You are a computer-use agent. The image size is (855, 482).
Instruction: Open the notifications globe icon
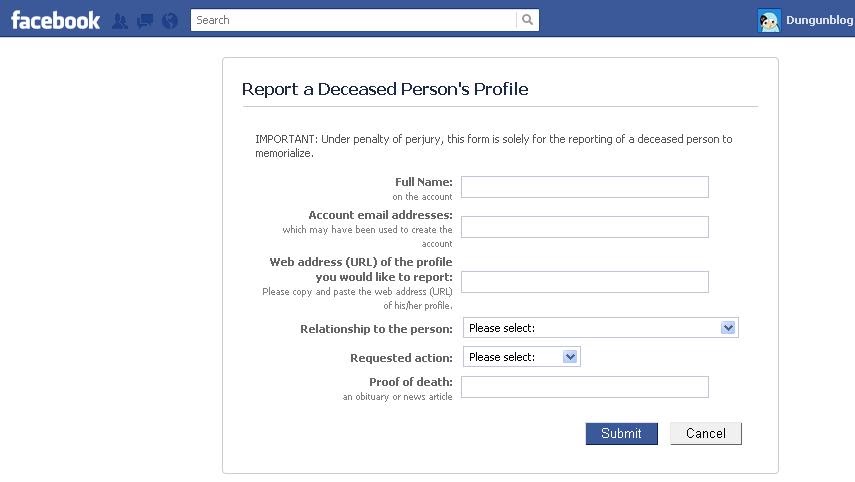pos(170,21)
